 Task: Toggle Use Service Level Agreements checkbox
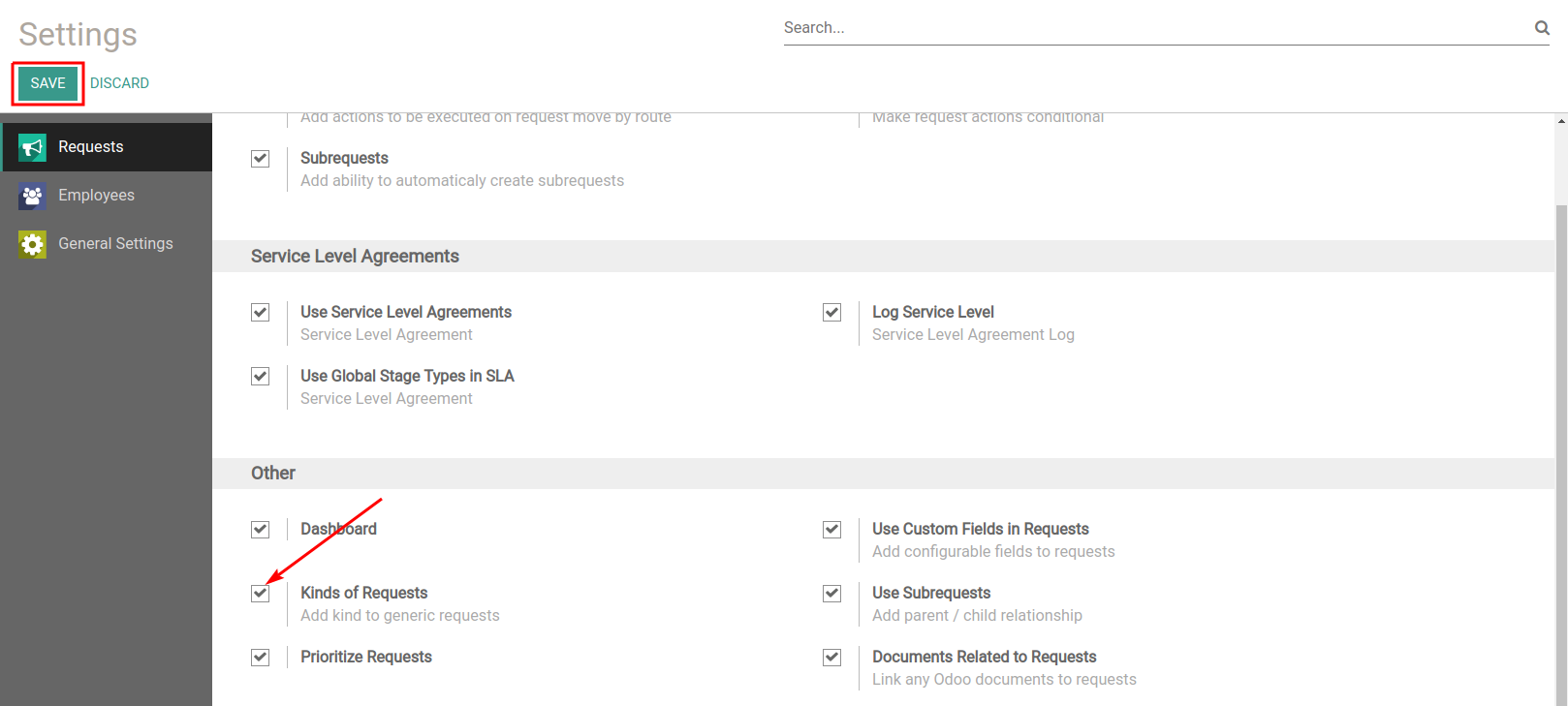click(x=260, y=312)
